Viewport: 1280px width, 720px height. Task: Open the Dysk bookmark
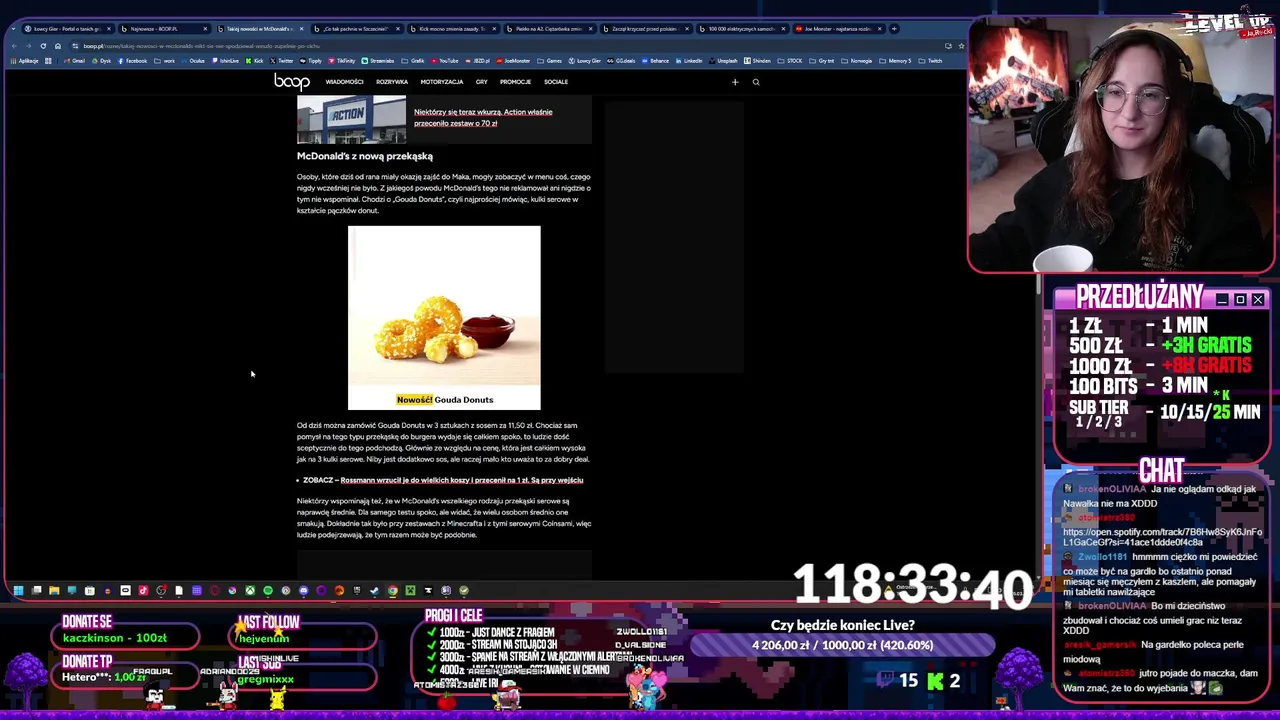[x=102, y=61]
